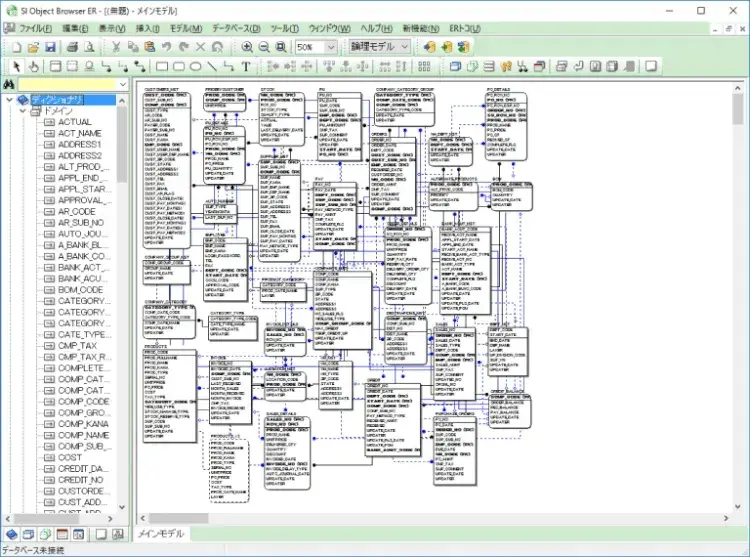Viewport: 750px width, 557px height.
Task: Select the ADDRESS1 item in the tree
Action: 80,144
